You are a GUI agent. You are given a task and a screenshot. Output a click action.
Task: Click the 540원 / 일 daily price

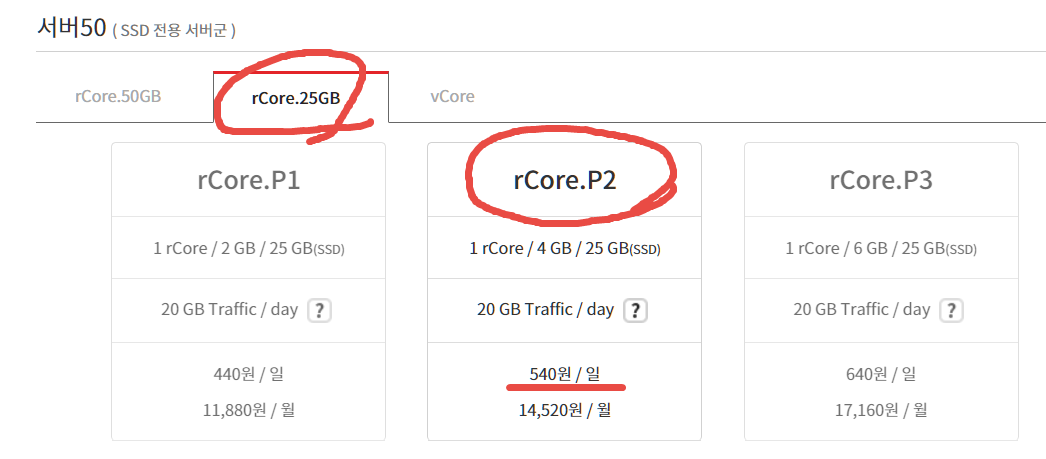click(x=564, y=374)
